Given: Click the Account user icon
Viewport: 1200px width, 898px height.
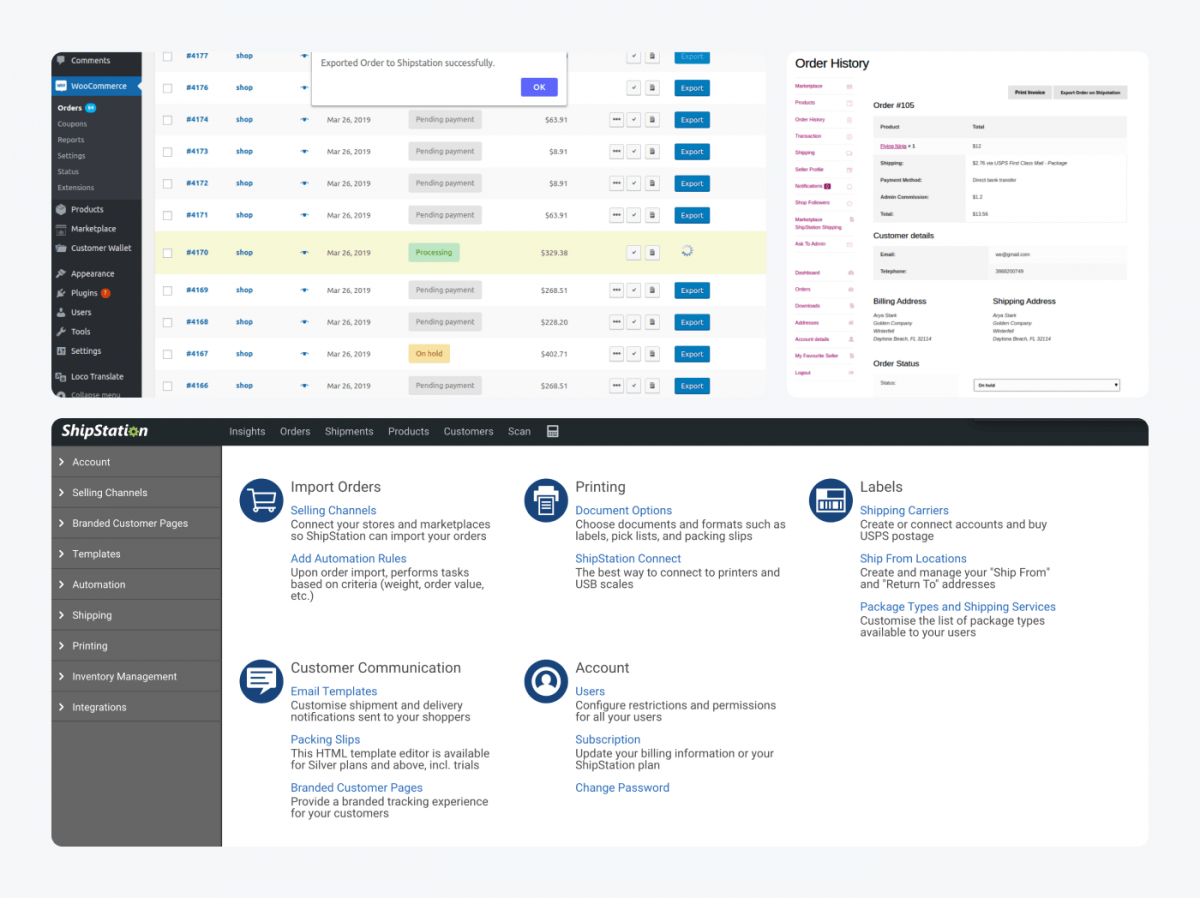Looking at the screenshot, I should 546,681.
